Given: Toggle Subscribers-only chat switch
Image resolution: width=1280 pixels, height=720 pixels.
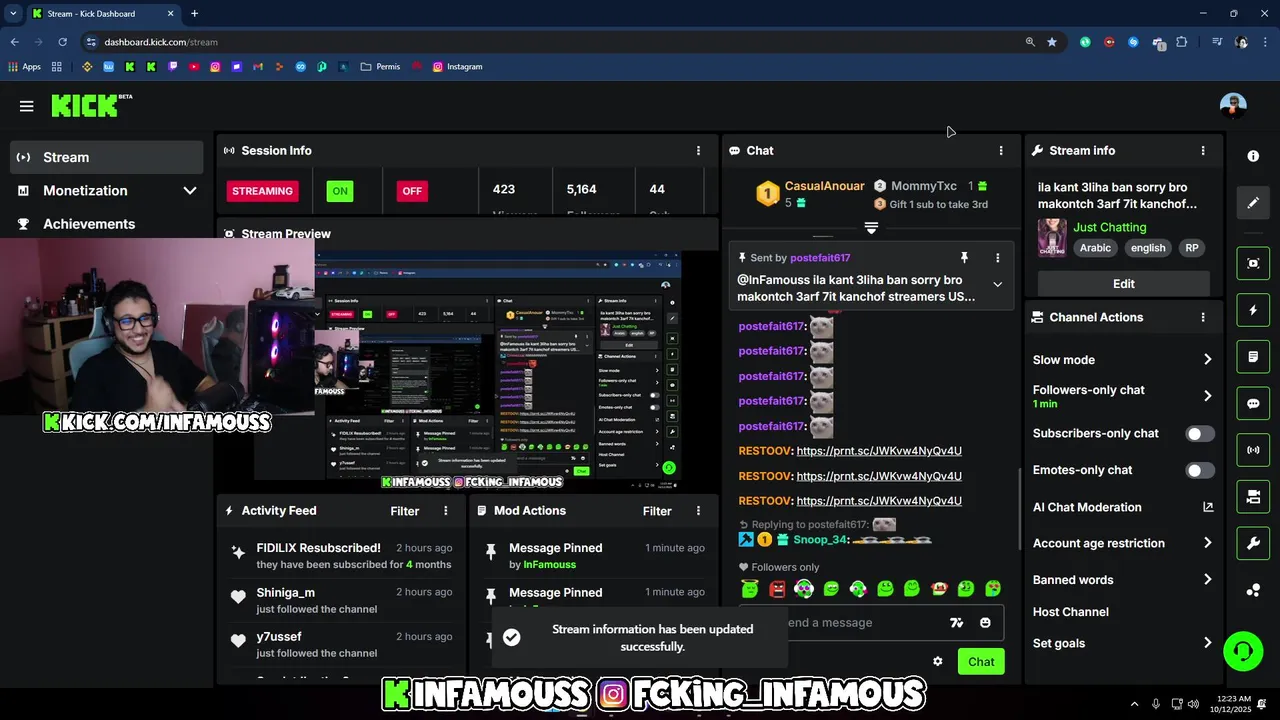Looking at the screenshot, I should pyautogui.click(x=1200, y=433).
